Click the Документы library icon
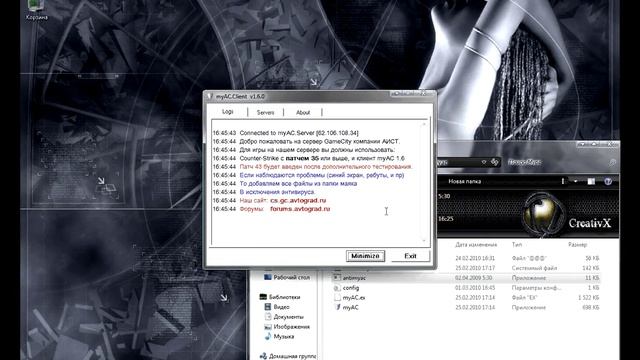640x360 pixels. coord(268,317)
